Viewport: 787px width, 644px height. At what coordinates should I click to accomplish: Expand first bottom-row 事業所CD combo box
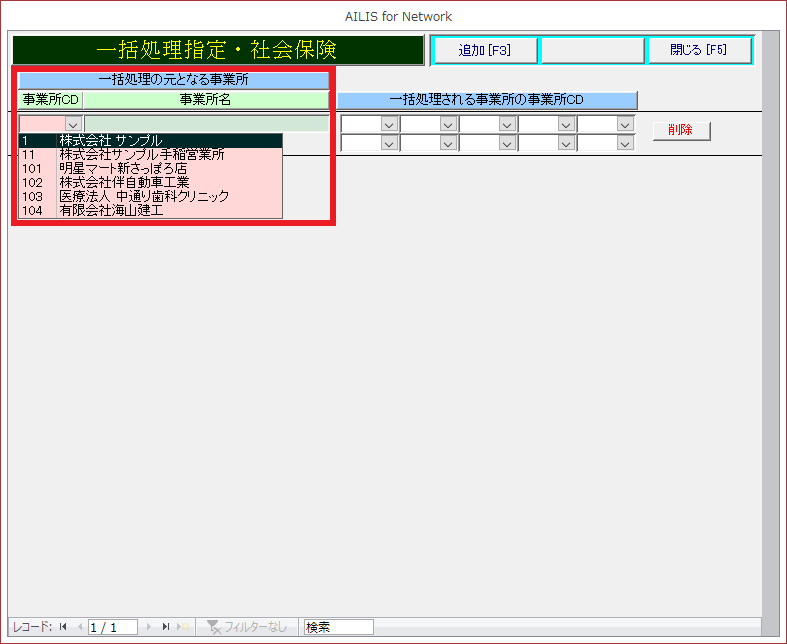pos(389,143)
